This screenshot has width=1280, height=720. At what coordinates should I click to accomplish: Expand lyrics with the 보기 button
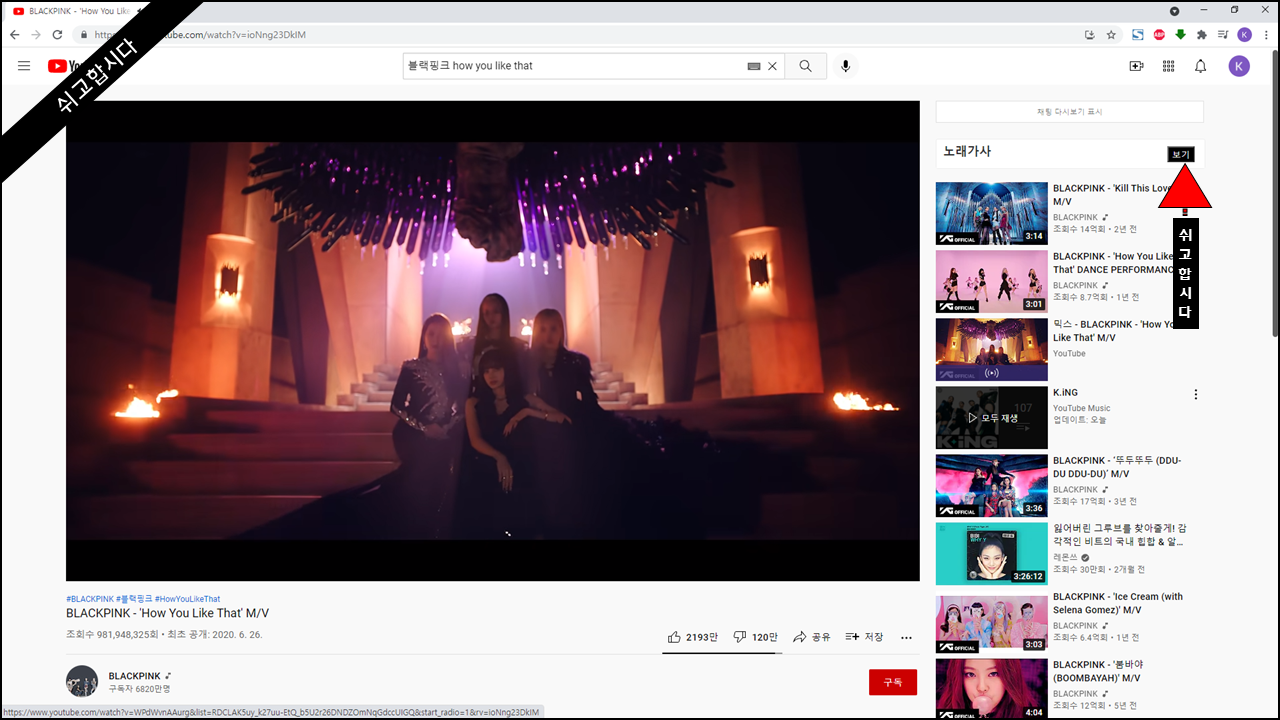[1181, 154]
